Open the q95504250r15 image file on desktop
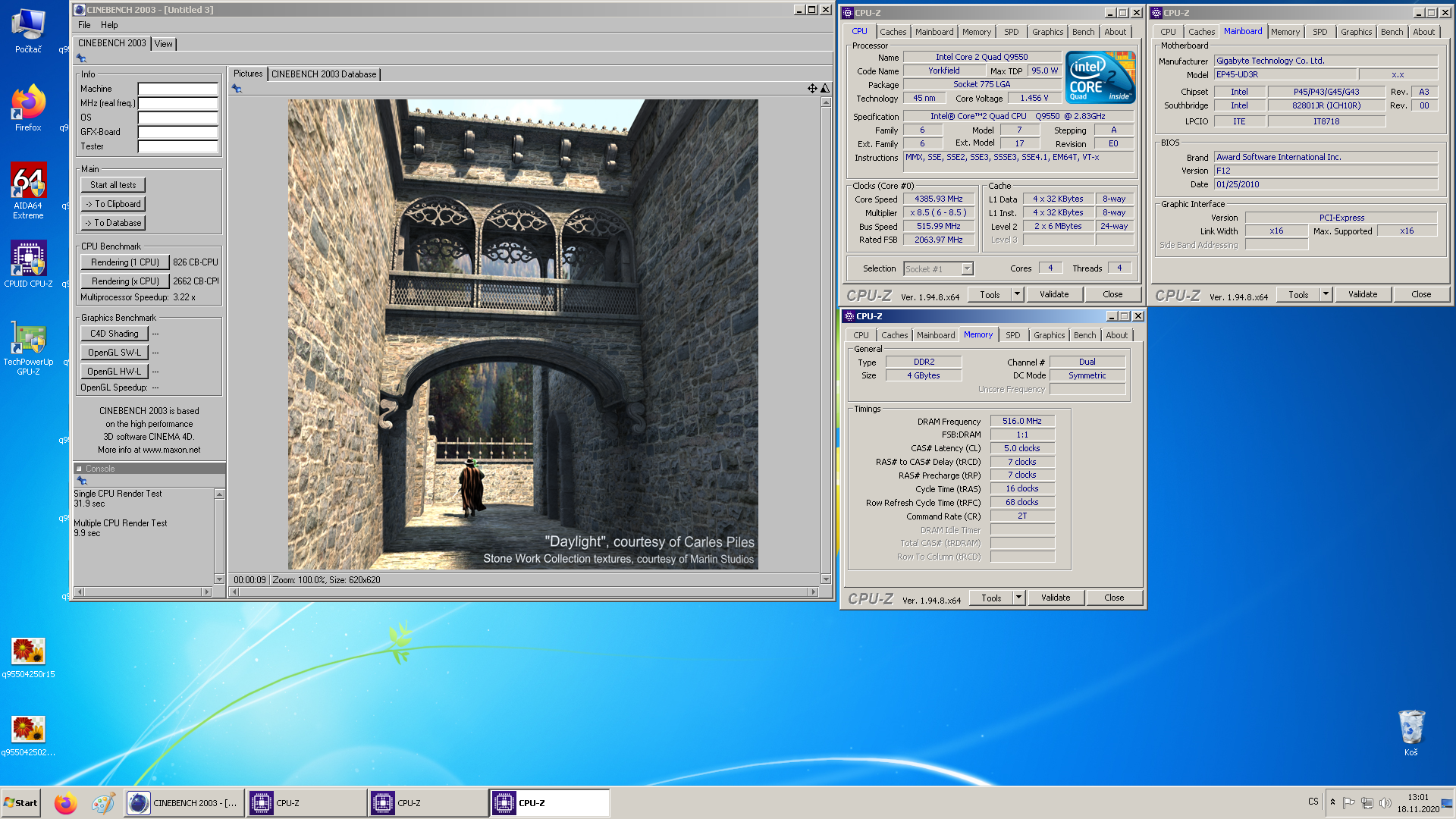Viewport: 1456px width, 819px height. point(28,657)
